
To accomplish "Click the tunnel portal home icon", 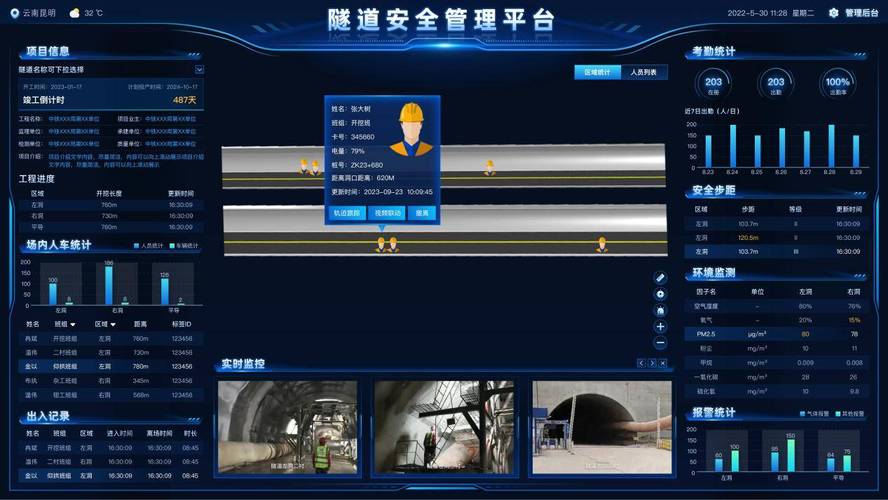I will (x=660, y=310).
